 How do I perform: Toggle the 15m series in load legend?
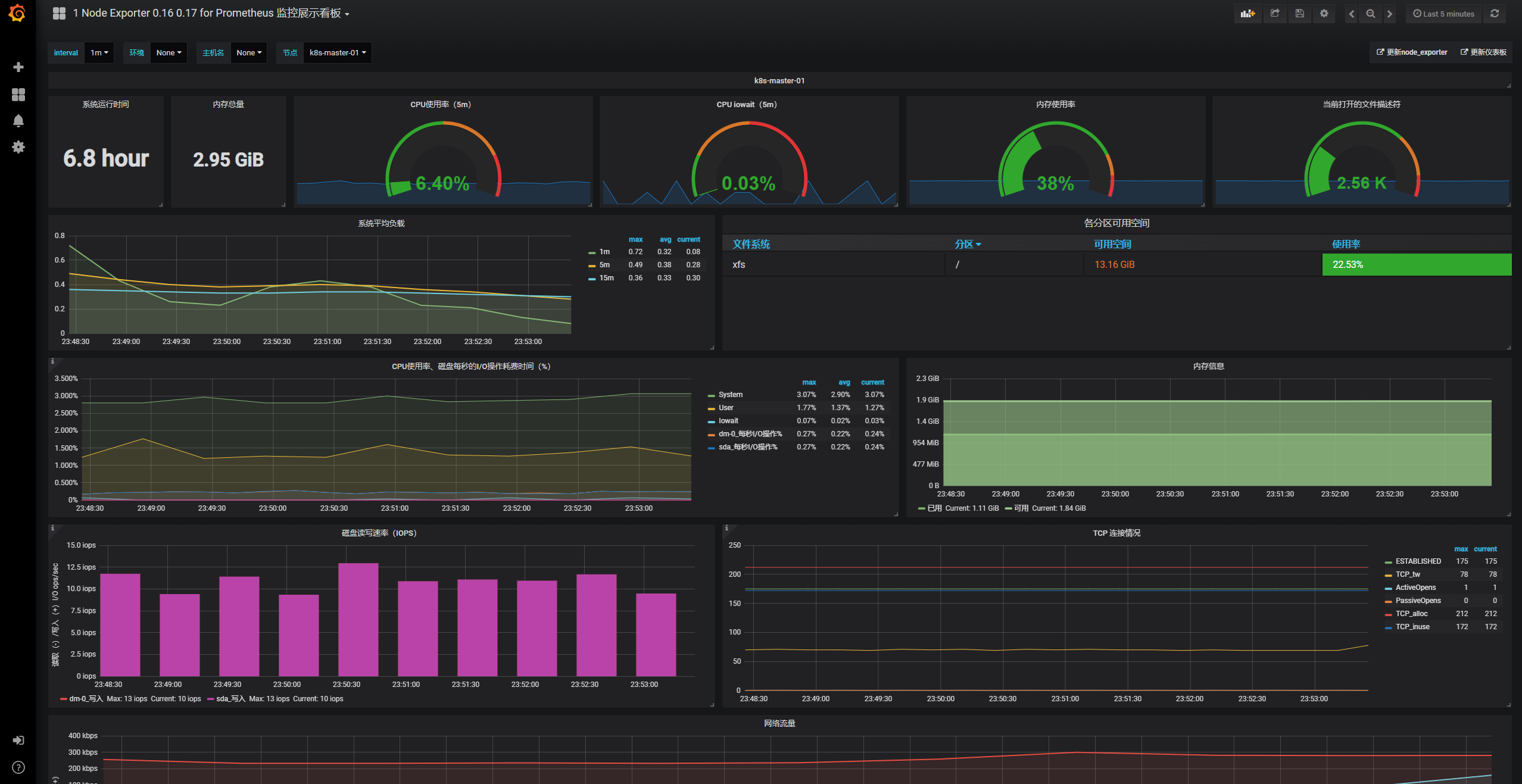pyautogui.click(x=606, y=278)
